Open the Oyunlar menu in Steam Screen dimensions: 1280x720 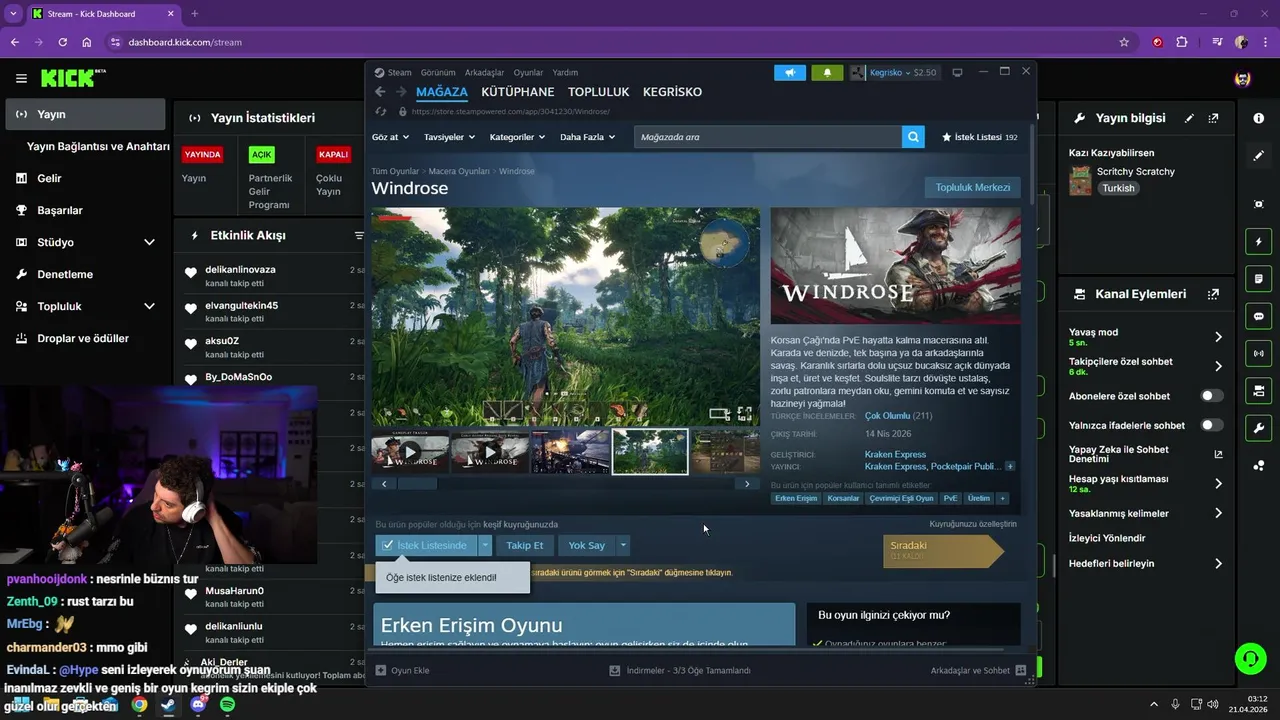528,73
